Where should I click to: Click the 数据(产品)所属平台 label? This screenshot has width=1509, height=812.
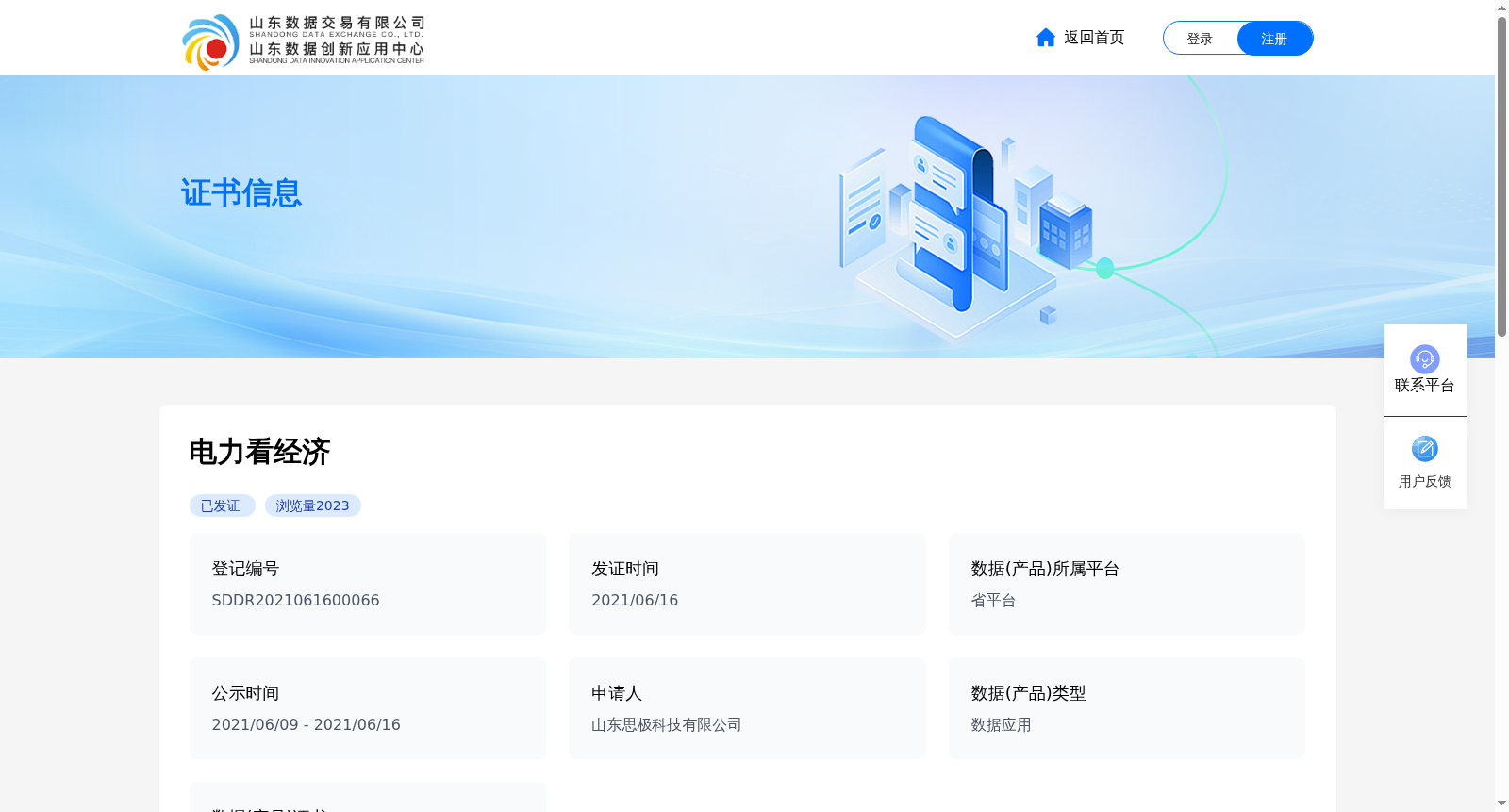(1045, 569)
